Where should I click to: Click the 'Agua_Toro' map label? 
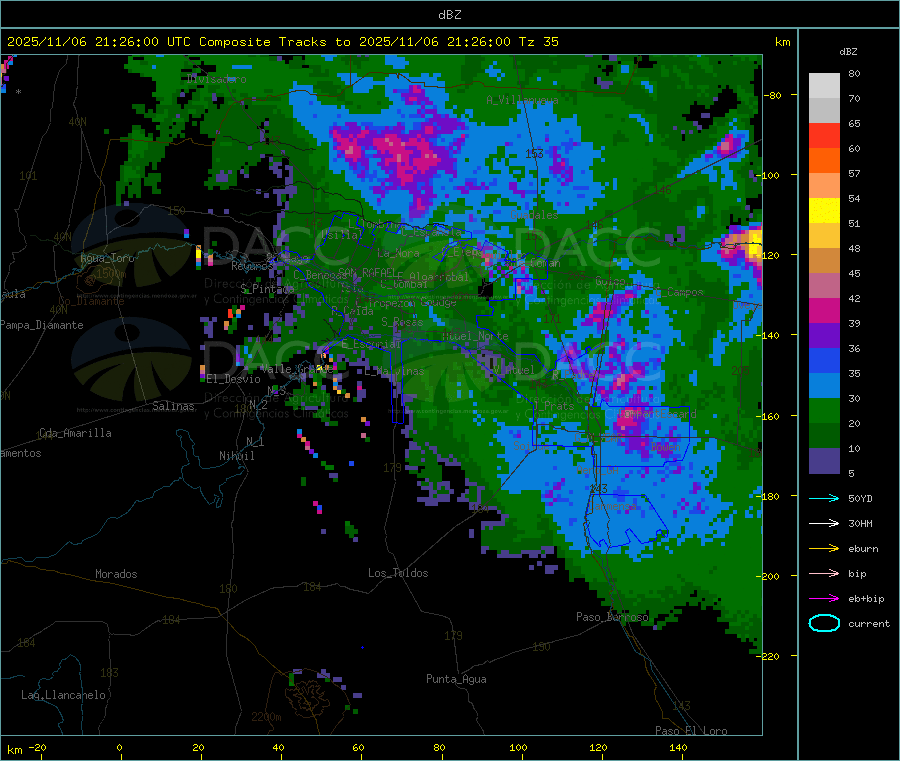pyautogui.click(x=107, y=258)
